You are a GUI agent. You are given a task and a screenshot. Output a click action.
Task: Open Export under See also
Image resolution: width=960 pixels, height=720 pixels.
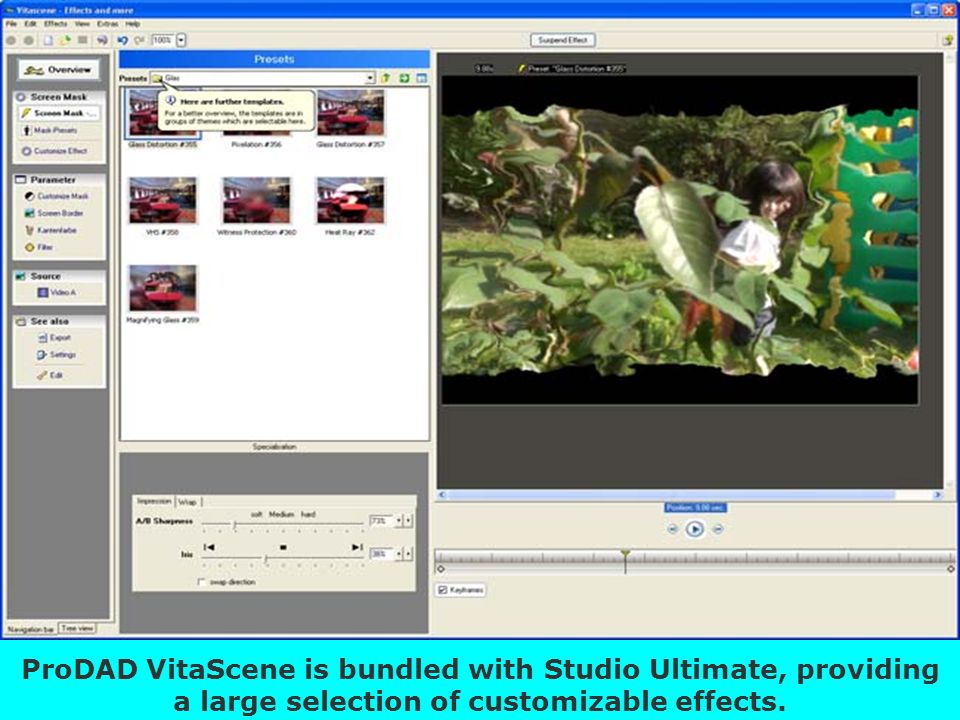(54, 338)
